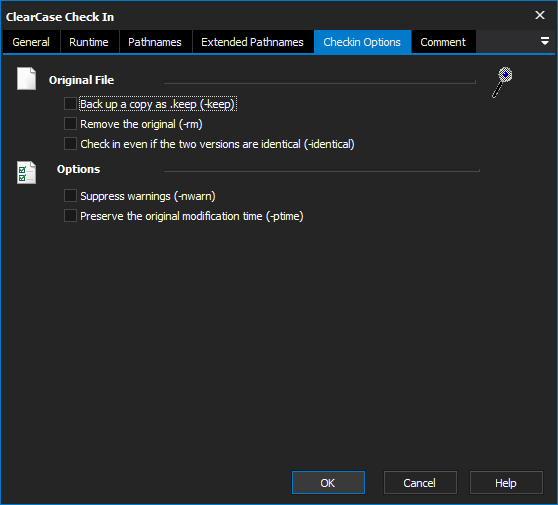The width and height of the screenshot is (558, 505).
Task: Click the Cancel button
Action: 420,483
